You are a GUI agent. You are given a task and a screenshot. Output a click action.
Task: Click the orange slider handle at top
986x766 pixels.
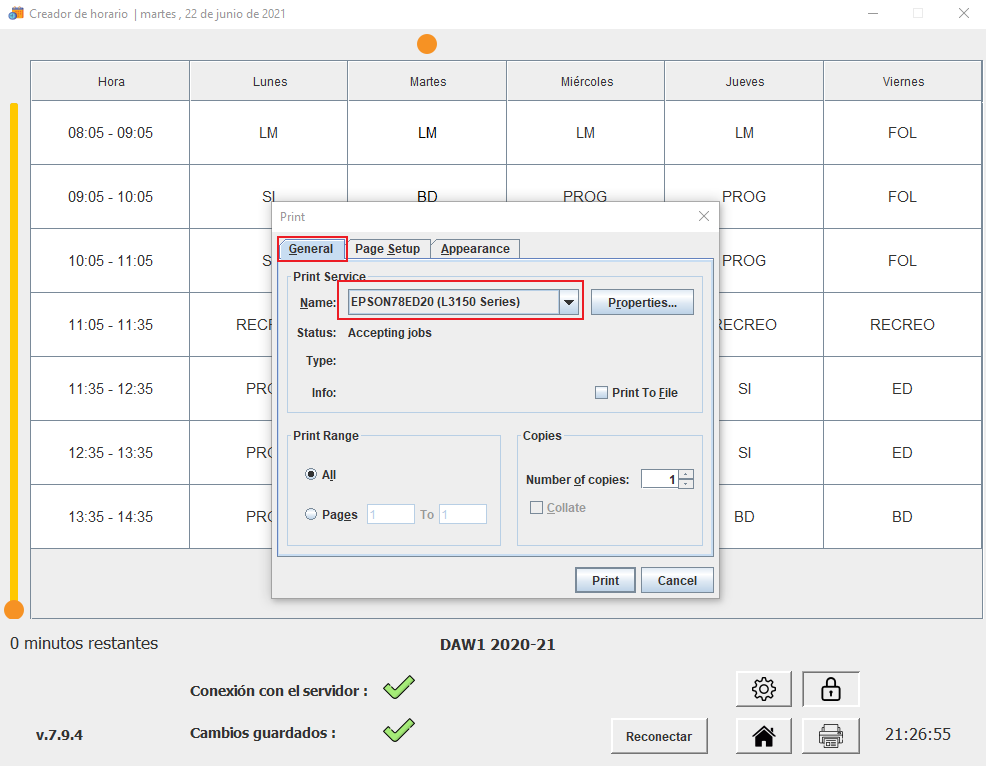point(427,44)
